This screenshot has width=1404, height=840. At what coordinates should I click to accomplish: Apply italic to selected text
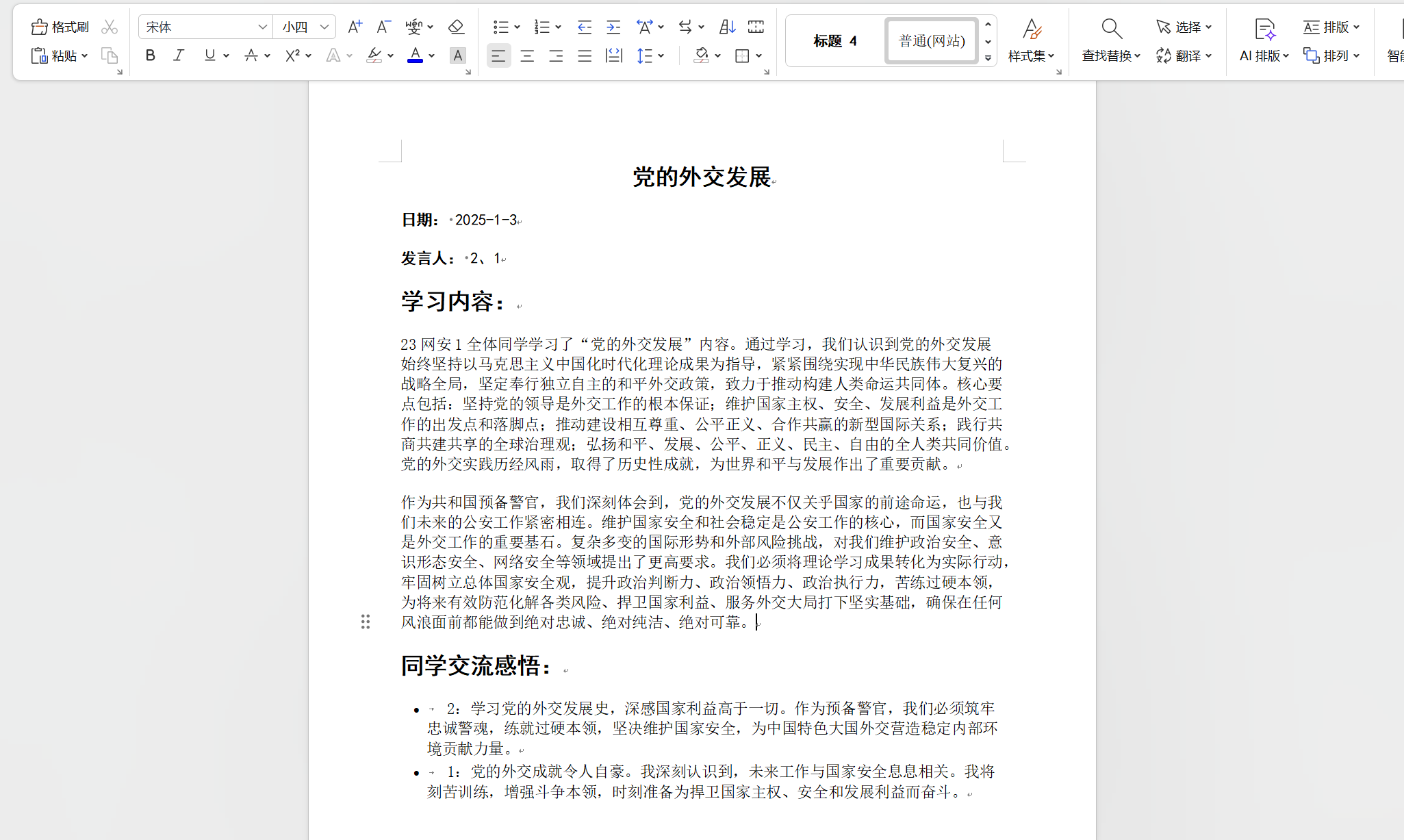[179, 55]
